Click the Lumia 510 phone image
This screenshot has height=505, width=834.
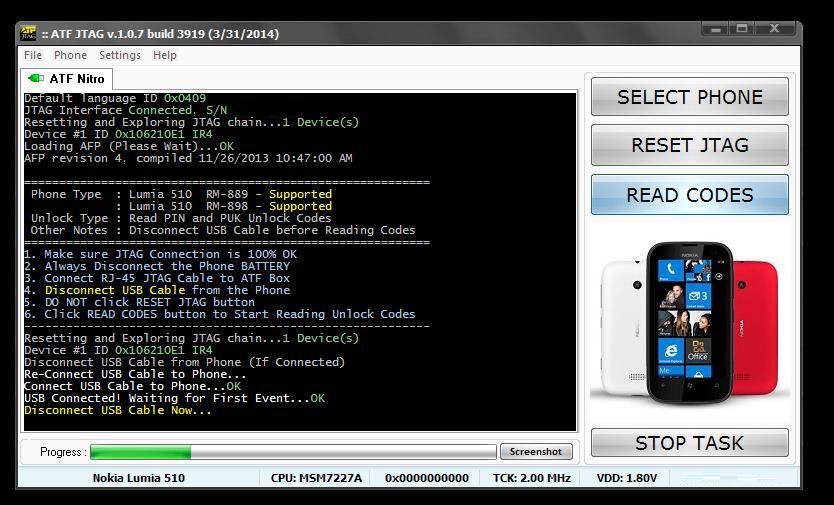(x=690, y=322)
